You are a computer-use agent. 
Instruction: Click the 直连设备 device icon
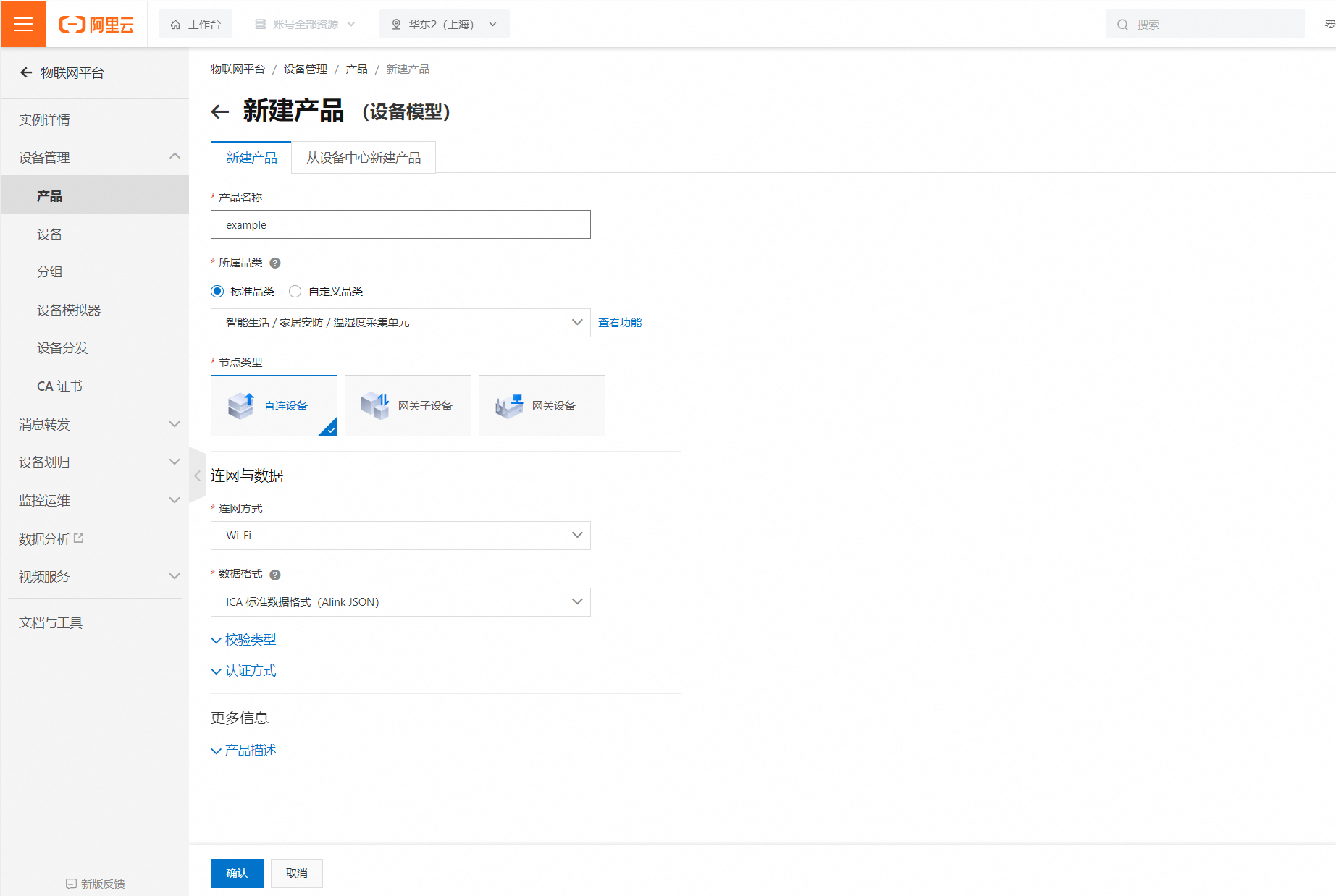coord(241,406)
